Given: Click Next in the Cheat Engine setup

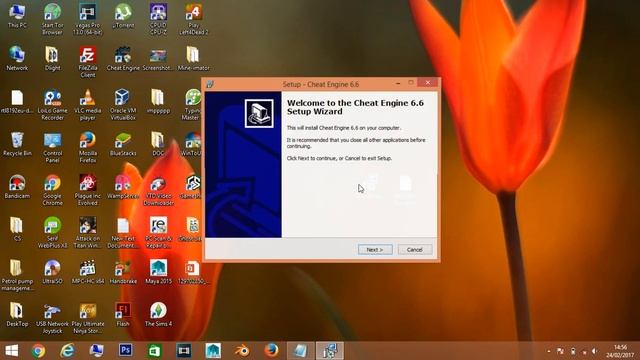Looking at the screenshot, I should click(375, 249).
